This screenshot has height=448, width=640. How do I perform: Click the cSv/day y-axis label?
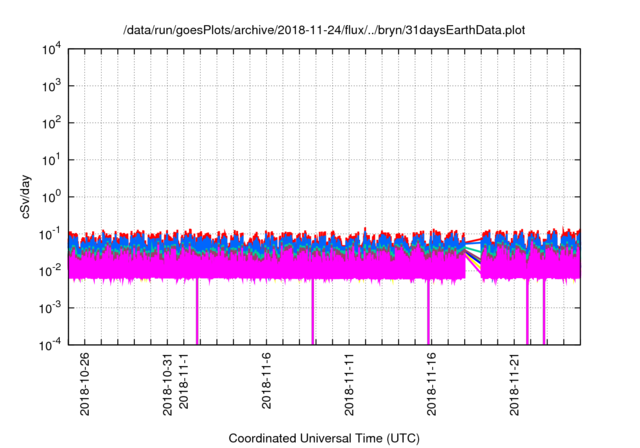coord(26,197)
